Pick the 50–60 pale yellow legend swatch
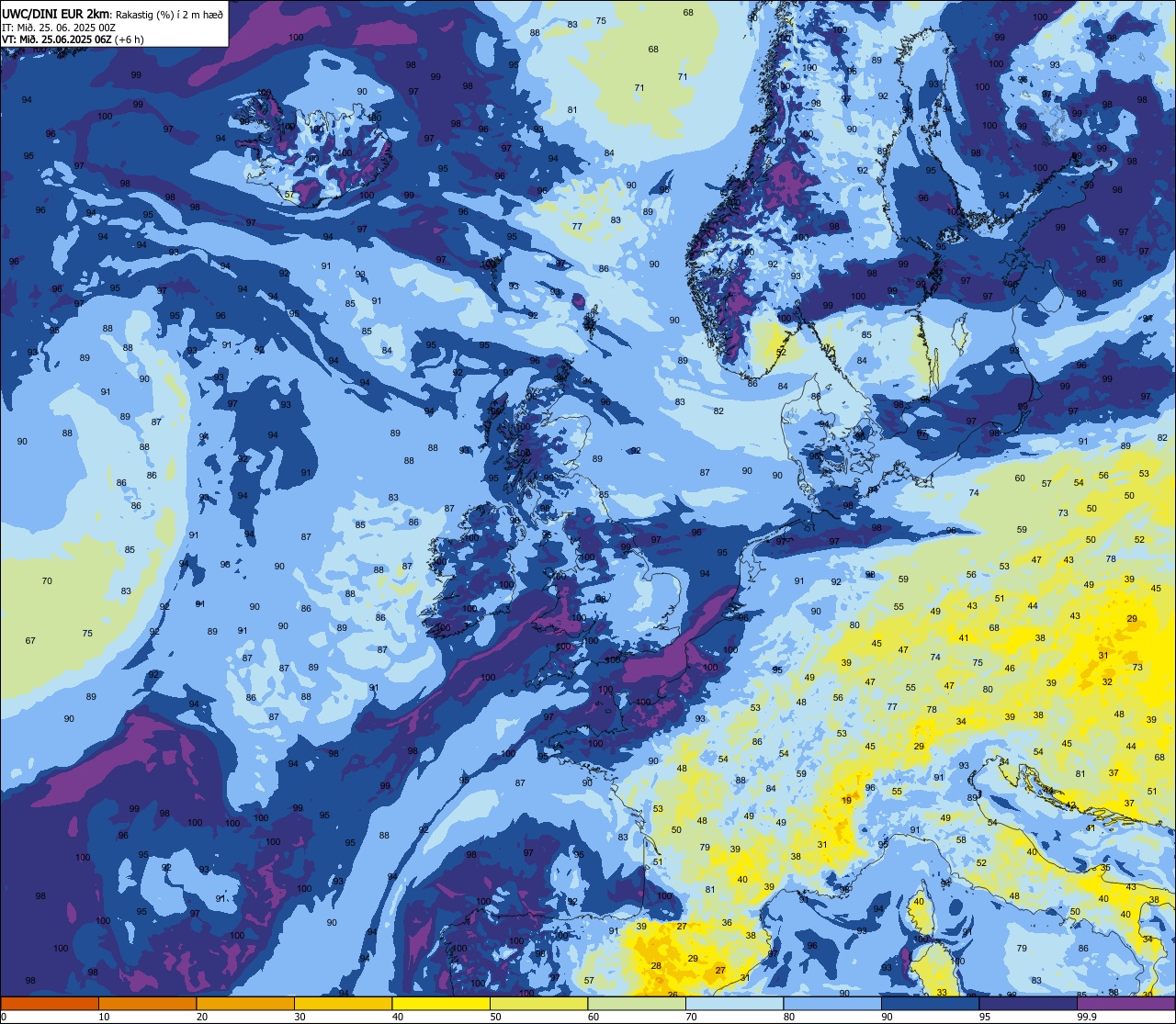Viewport: 1176px width, 1024px height. tap(539, 1003)
